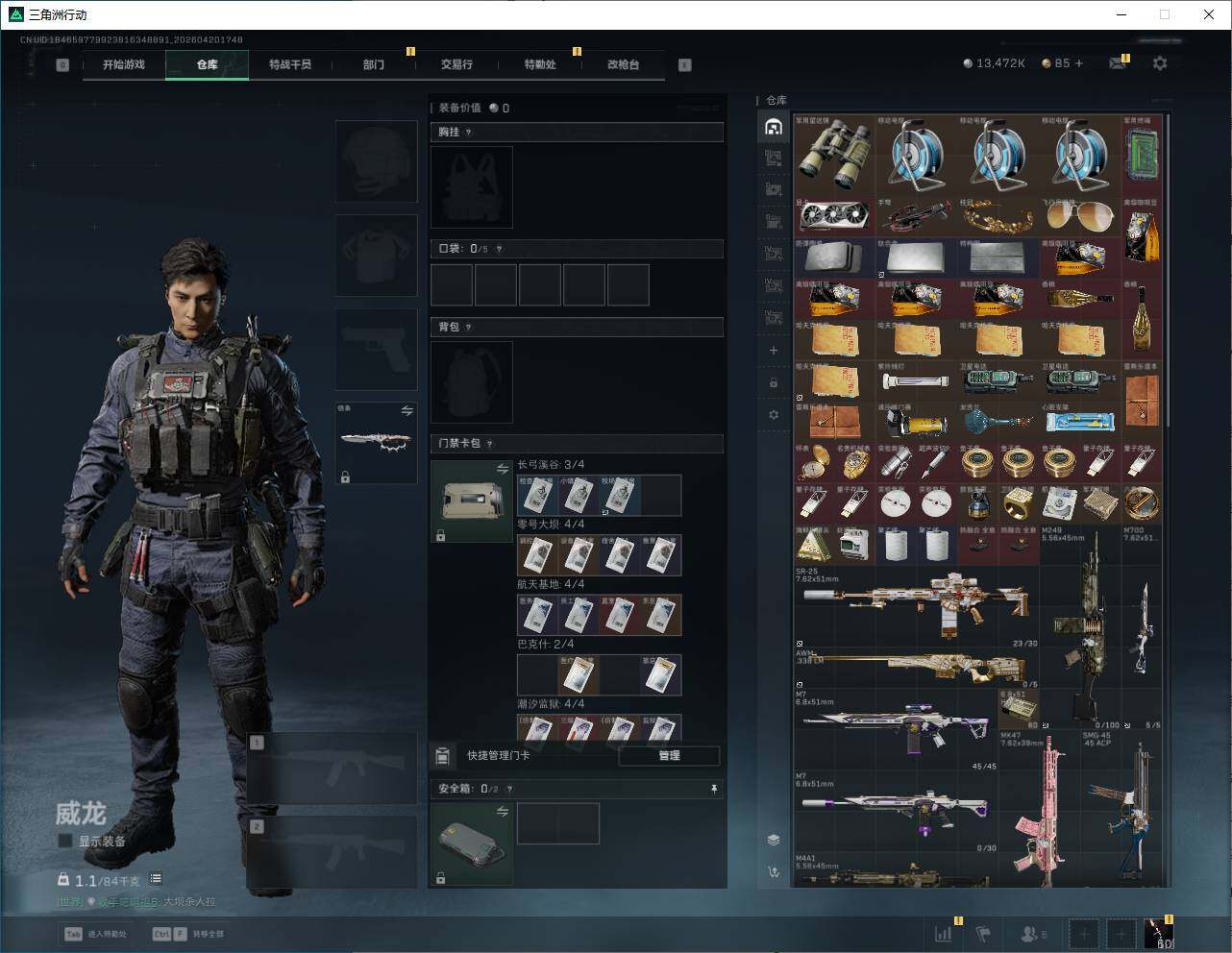Toggle the 显示装备 checkbox
This screenshot has width=1232, height=953.
[65, 841]
